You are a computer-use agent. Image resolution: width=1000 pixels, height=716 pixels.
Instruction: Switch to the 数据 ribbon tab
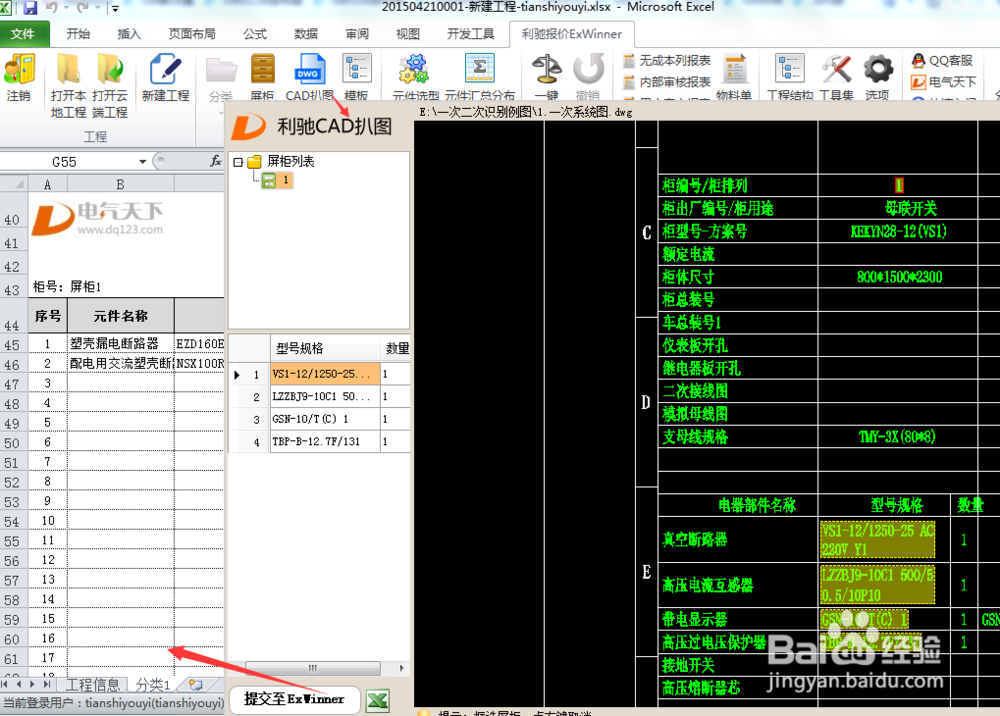pos(306,34)
